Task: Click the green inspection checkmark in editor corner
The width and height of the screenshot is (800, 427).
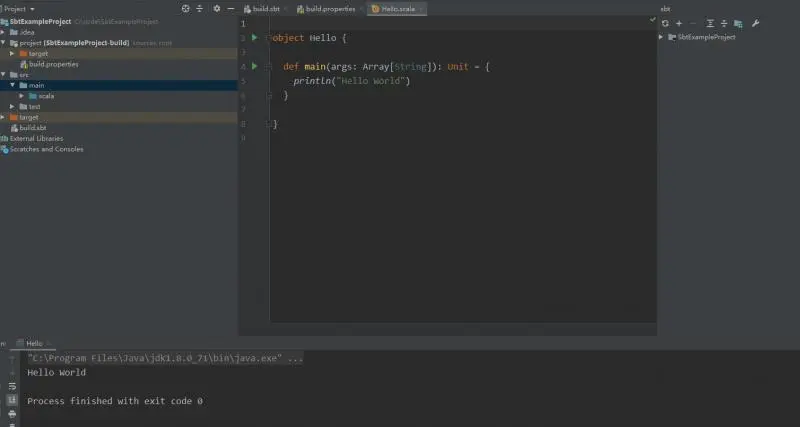Action: coord(653,19)
